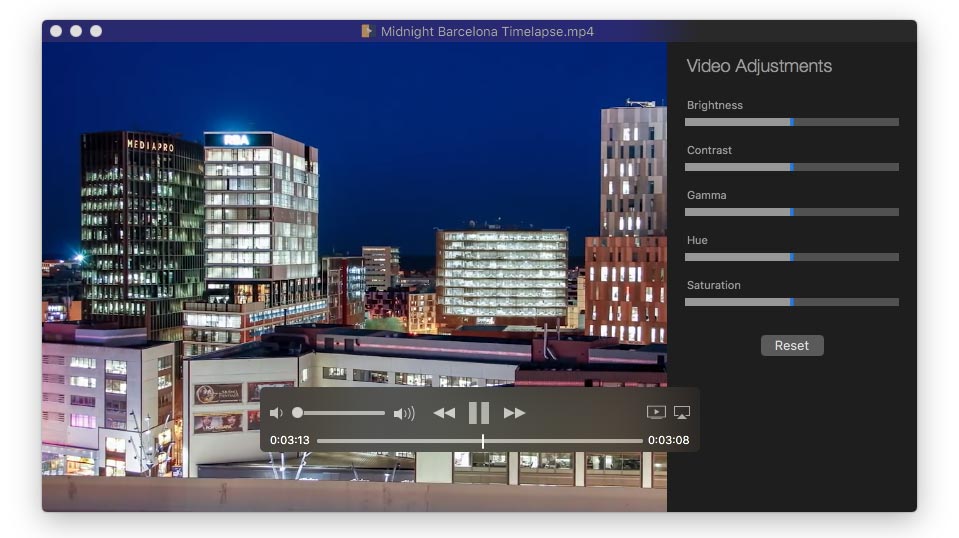
Task: Adjust the volume slider knob
Action: tap(297, 413)
